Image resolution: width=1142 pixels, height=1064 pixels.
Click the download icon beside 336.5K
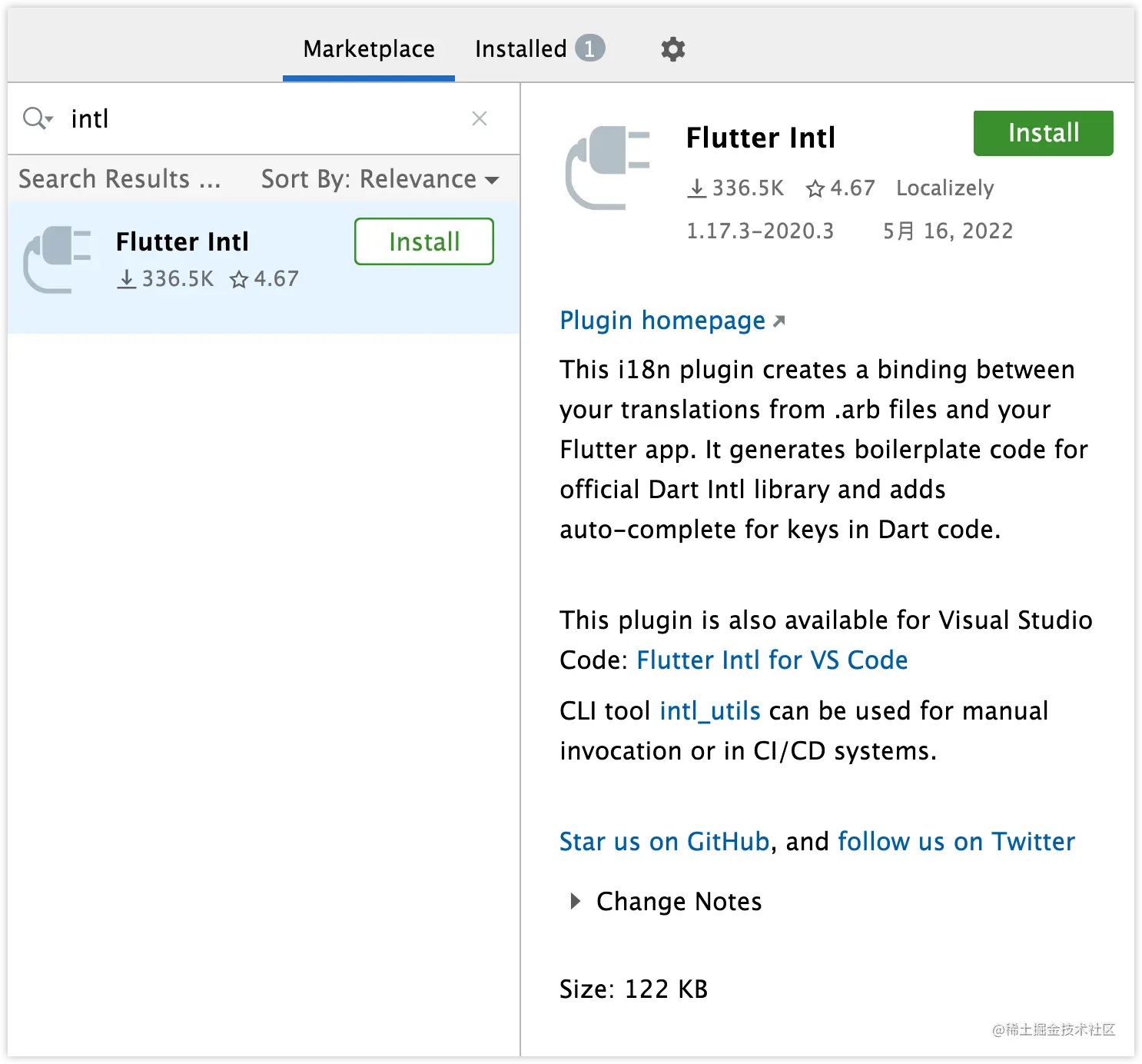[x=696, y=188]
